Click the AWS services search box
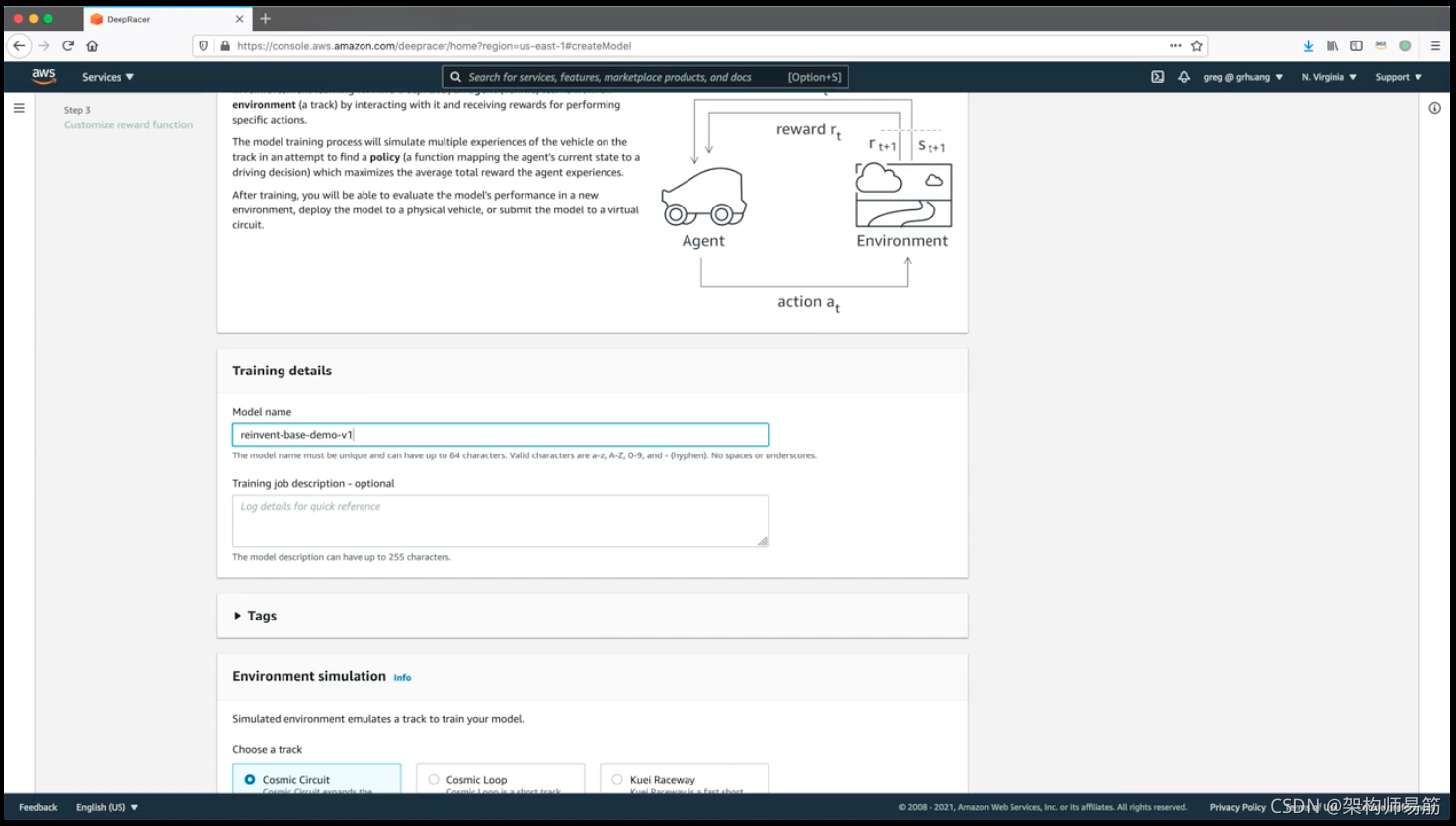1456x826 pixels. coord(644,77)
